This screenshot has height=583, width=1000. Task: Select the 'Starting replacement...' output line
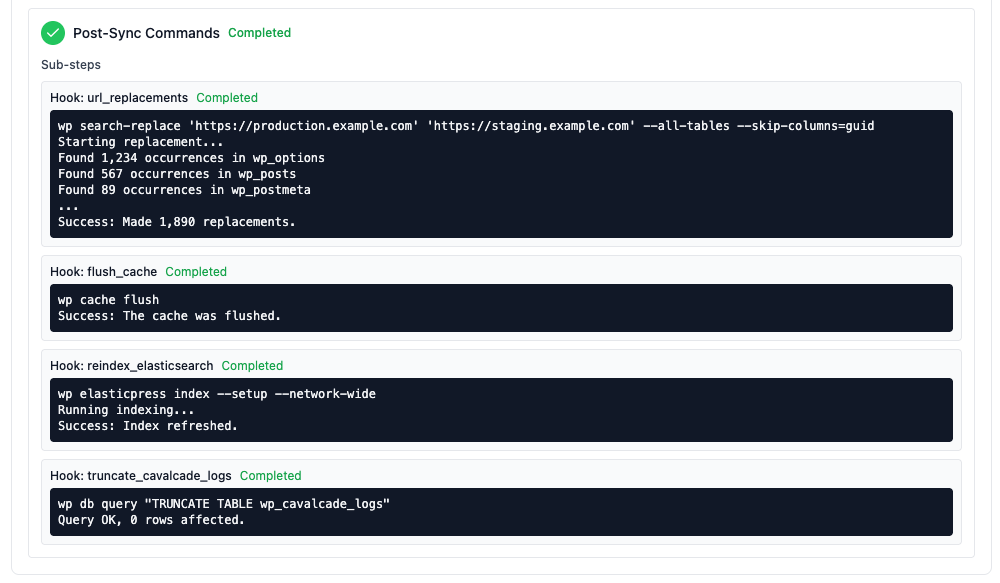click(x=140, y=142)
